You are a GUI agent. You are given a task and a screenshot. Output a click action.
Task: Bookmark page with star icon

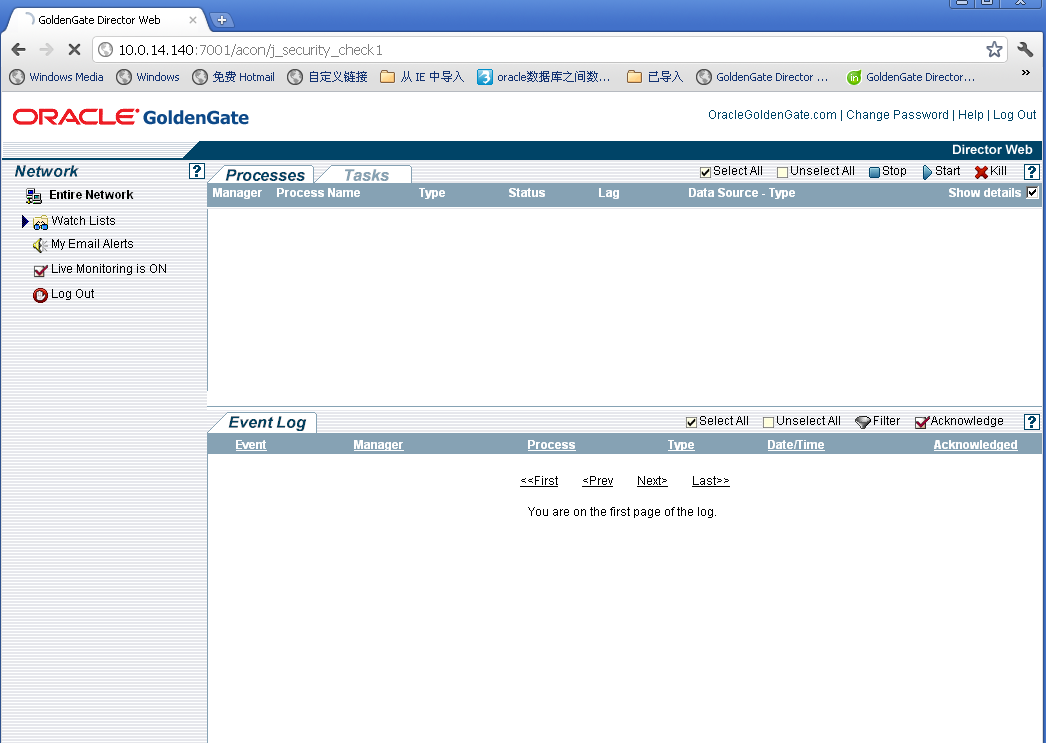994,49
